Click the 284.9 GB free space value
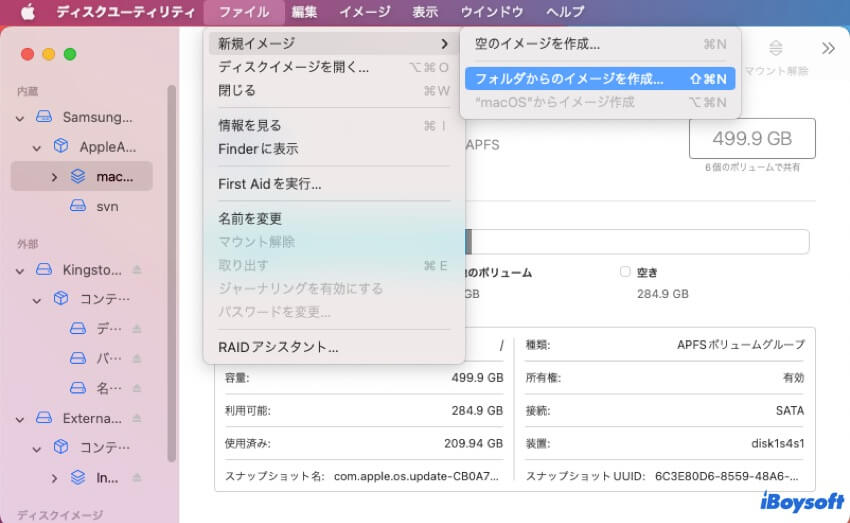The height and width of the screenshot is (523, 850). (662, 294)
